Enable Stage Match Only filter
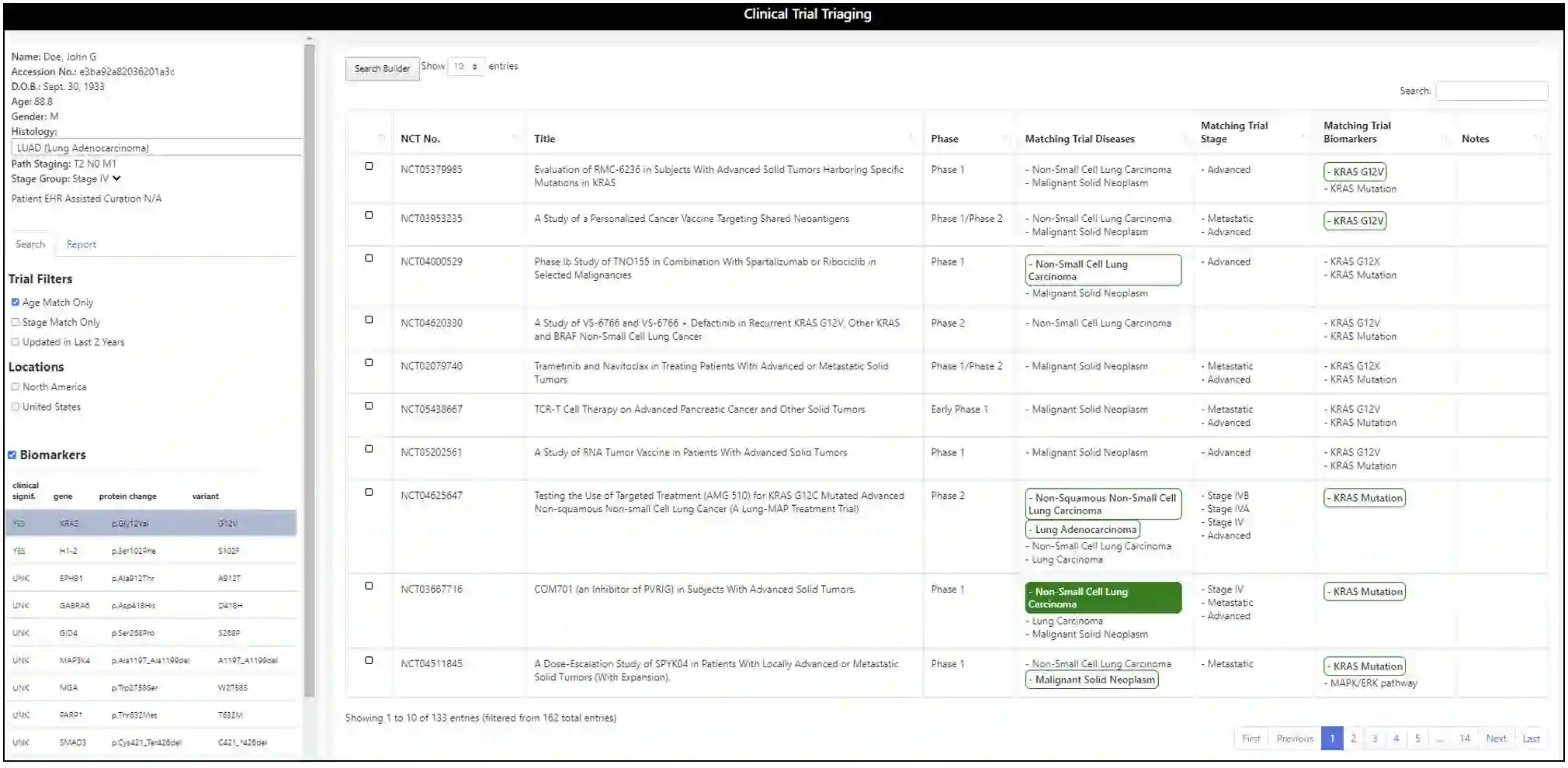Viewport: 1568px width, 768px height. pos(16,322)
